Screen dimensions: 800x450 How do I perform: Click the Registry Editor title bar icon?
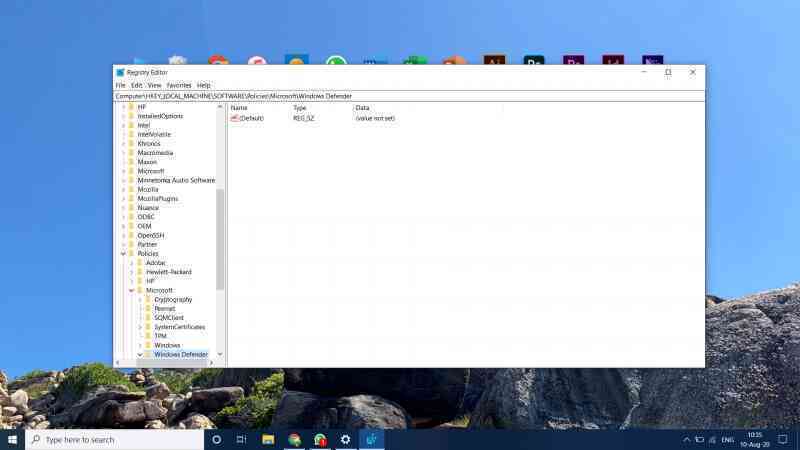tap(120, 72)
